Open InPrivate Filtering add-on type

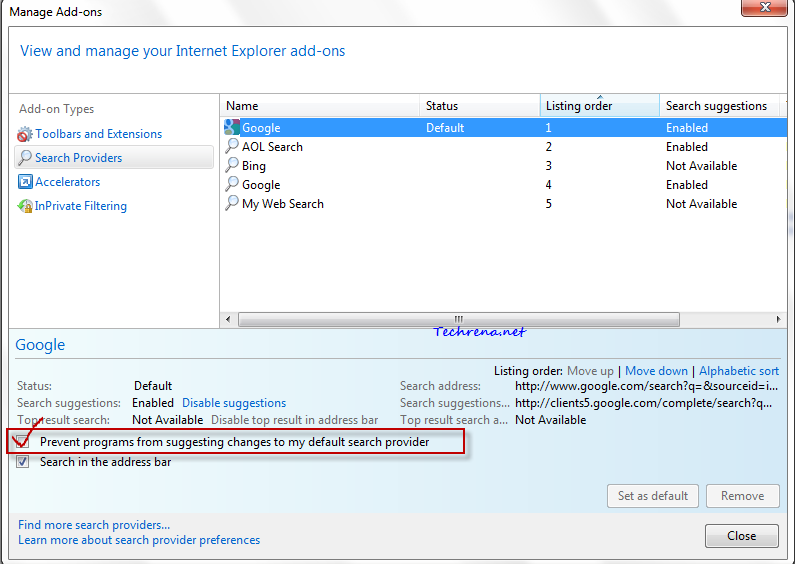click(81, 206)
